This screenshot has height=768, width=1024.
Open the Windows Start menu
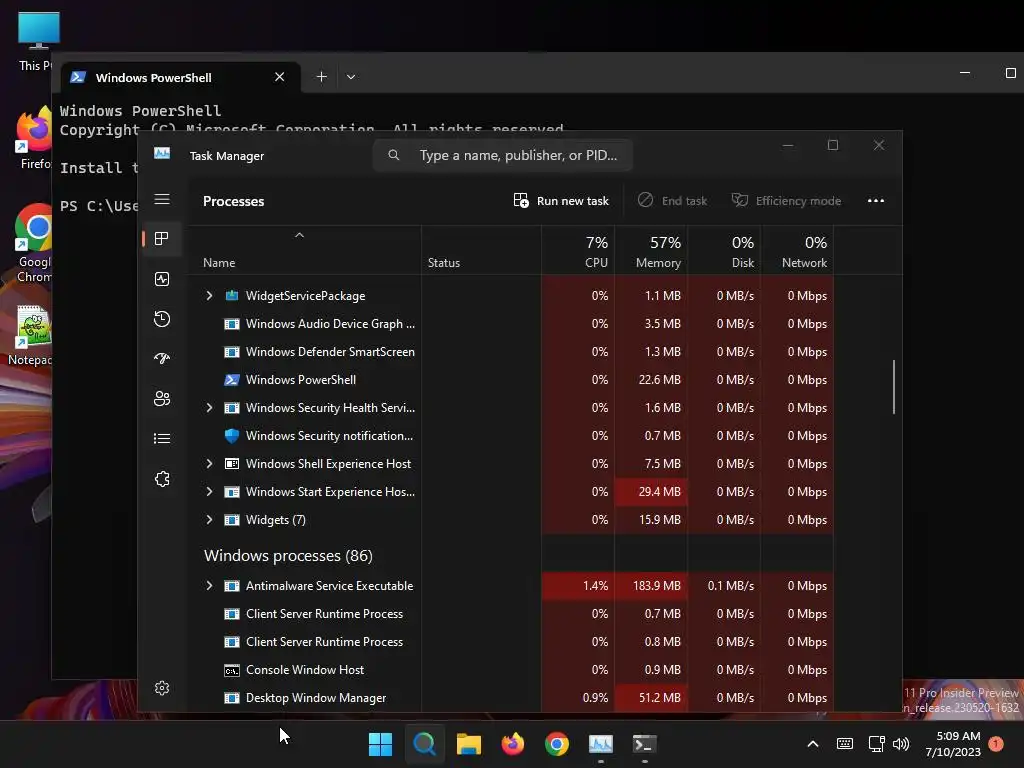click(x=380, y=744)
